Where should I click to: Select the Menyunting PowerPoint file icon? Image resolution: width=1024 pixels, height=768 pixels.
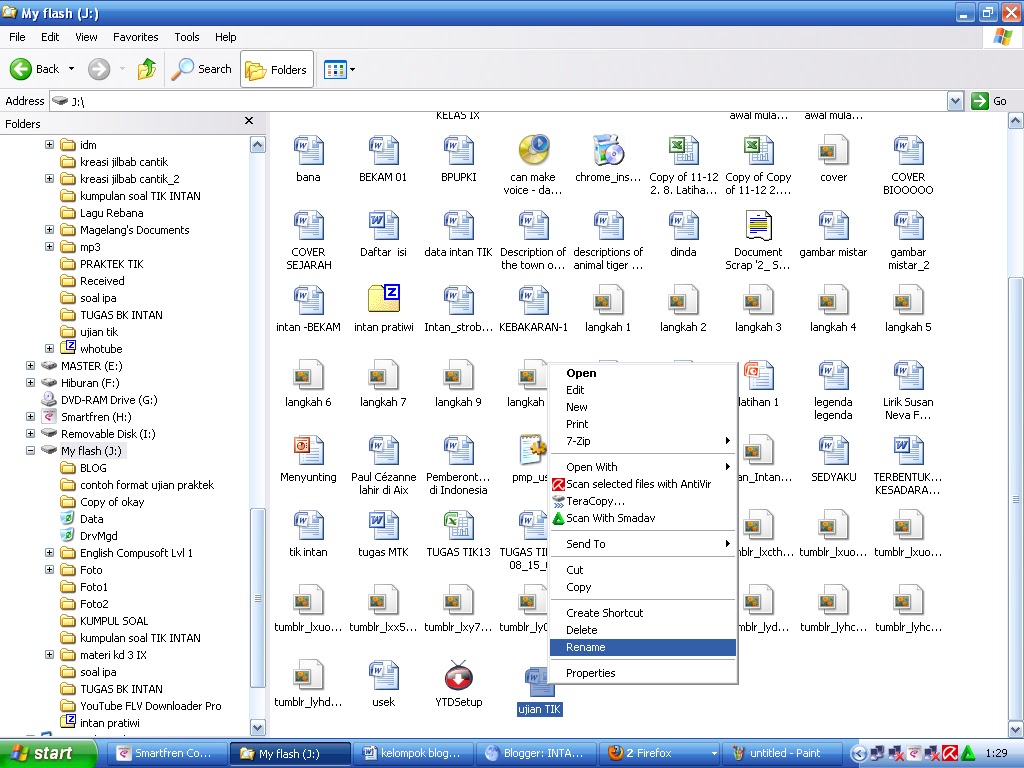[x=308, y=450]
